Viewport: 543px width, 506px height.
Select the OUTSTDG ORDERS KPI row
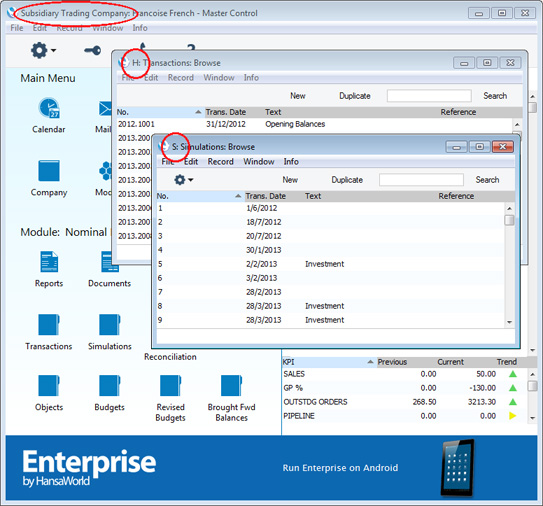[404, 402]
